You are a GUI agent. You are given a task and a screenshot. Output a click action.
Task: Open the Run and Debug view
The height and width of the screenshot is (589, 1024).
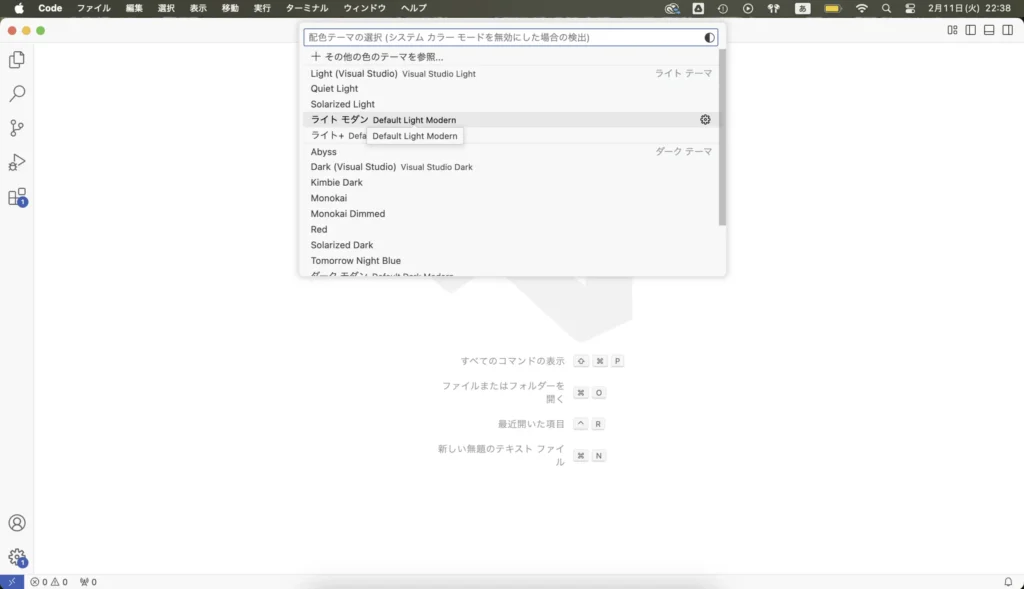point(15,162)
